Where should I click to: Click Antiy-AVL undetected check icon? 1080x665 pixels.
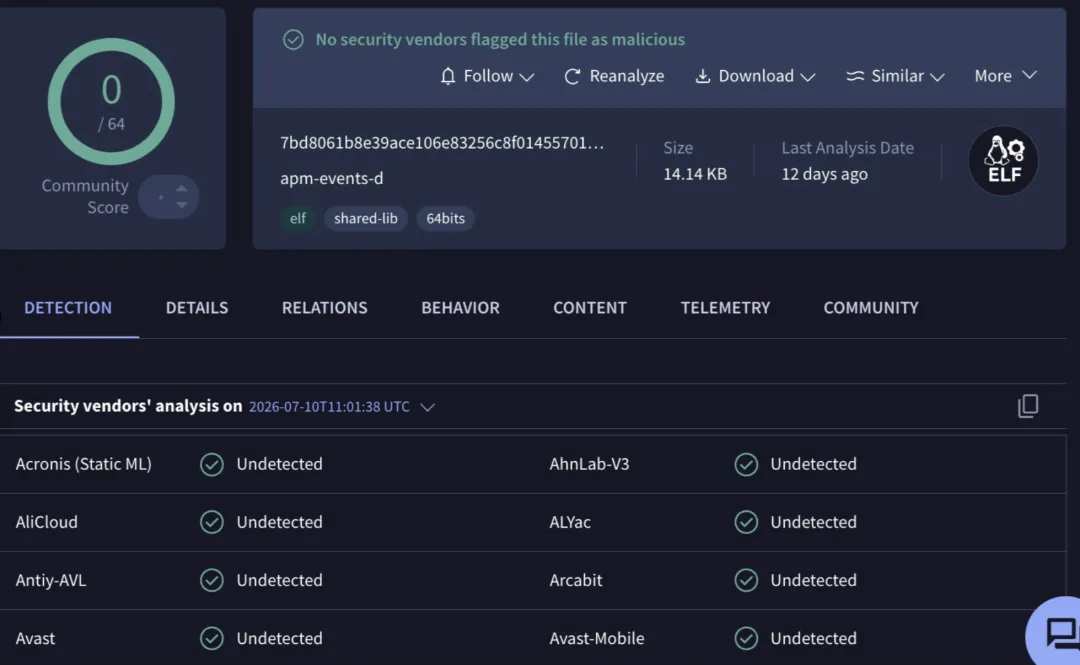(x=211, y=580)
